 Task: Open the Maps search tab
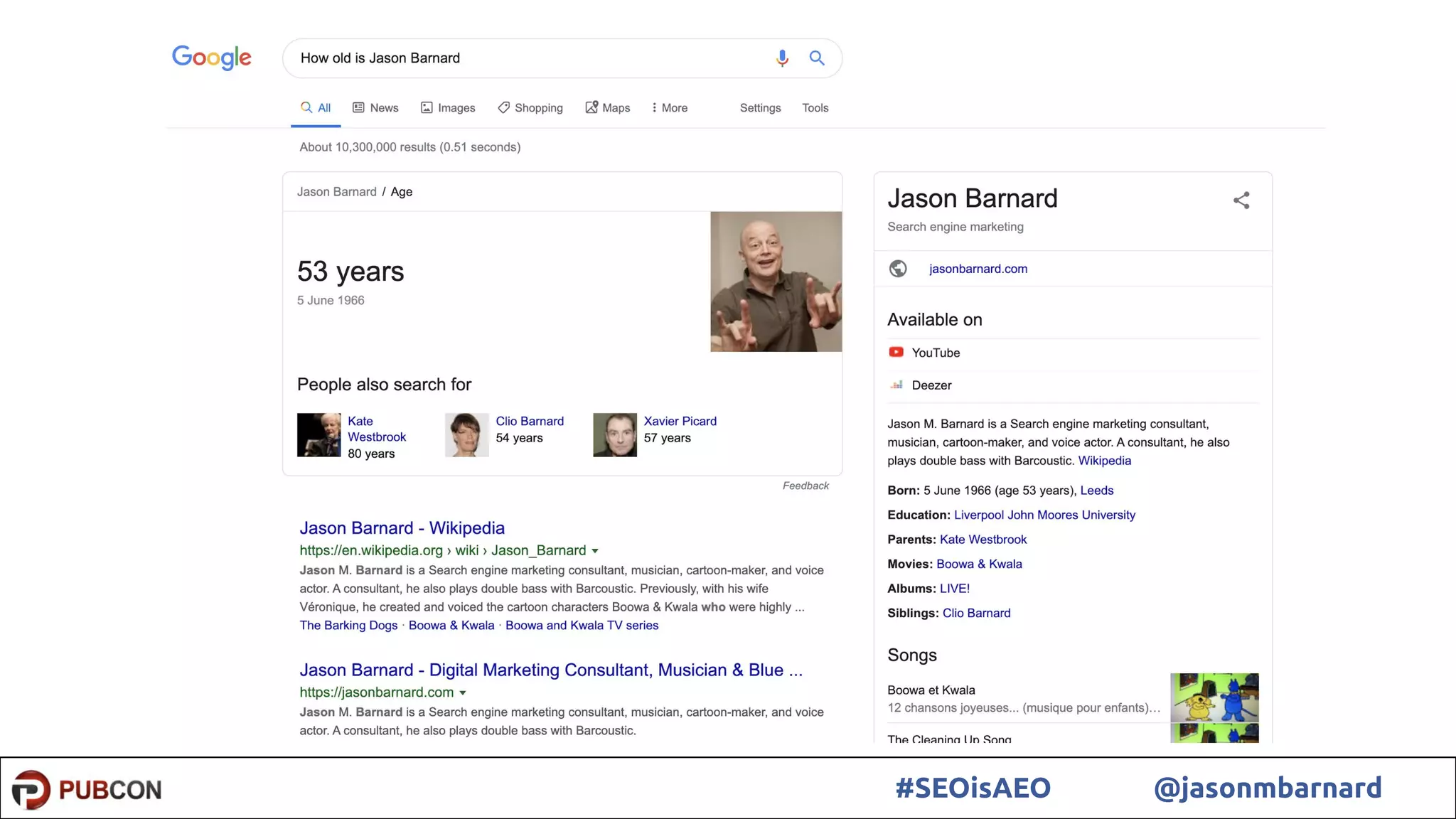[608, 108]
